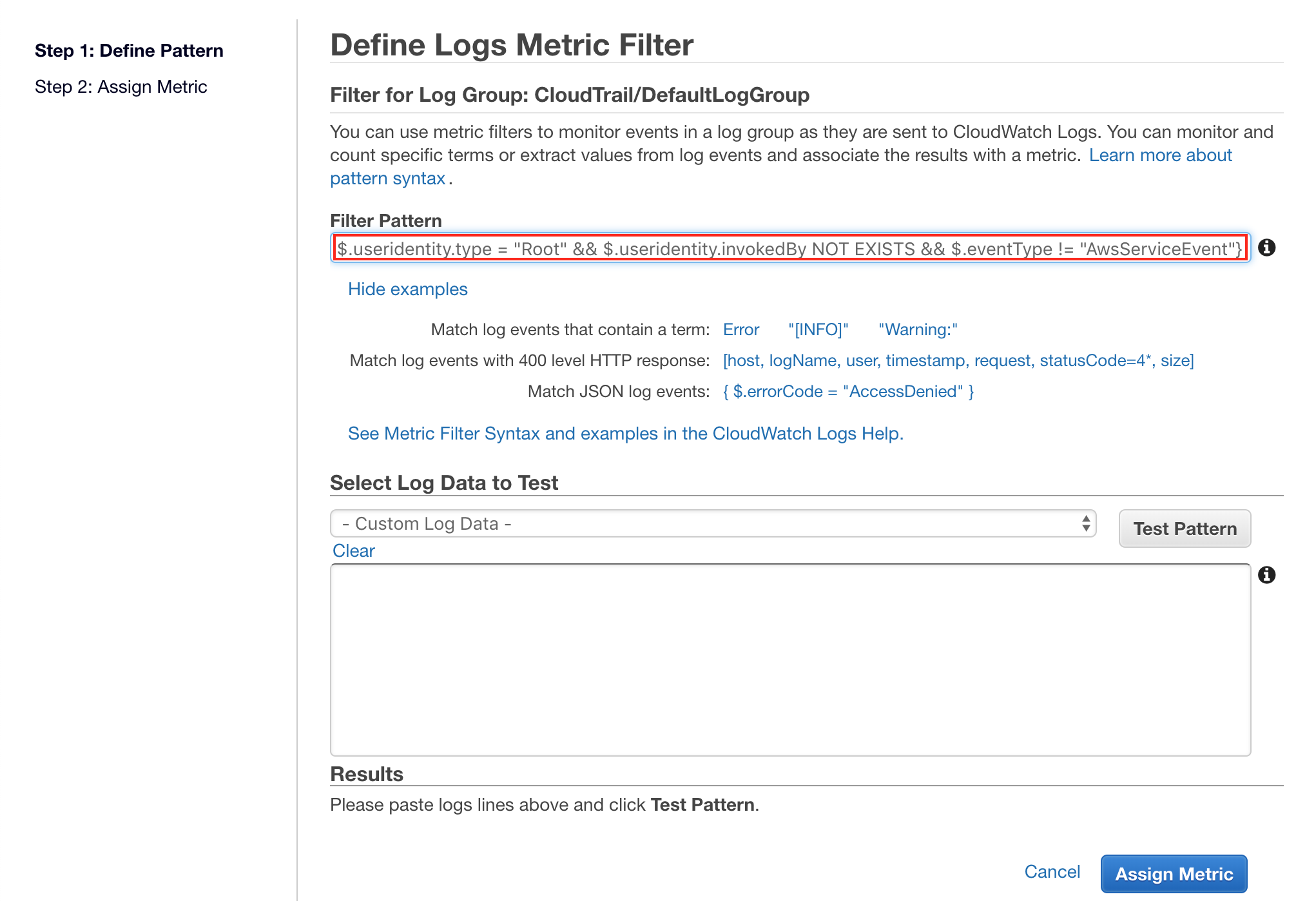1316x901 pixels.
Task: Click the info icon beside log data textarea
Action: tap(1266, 575)
